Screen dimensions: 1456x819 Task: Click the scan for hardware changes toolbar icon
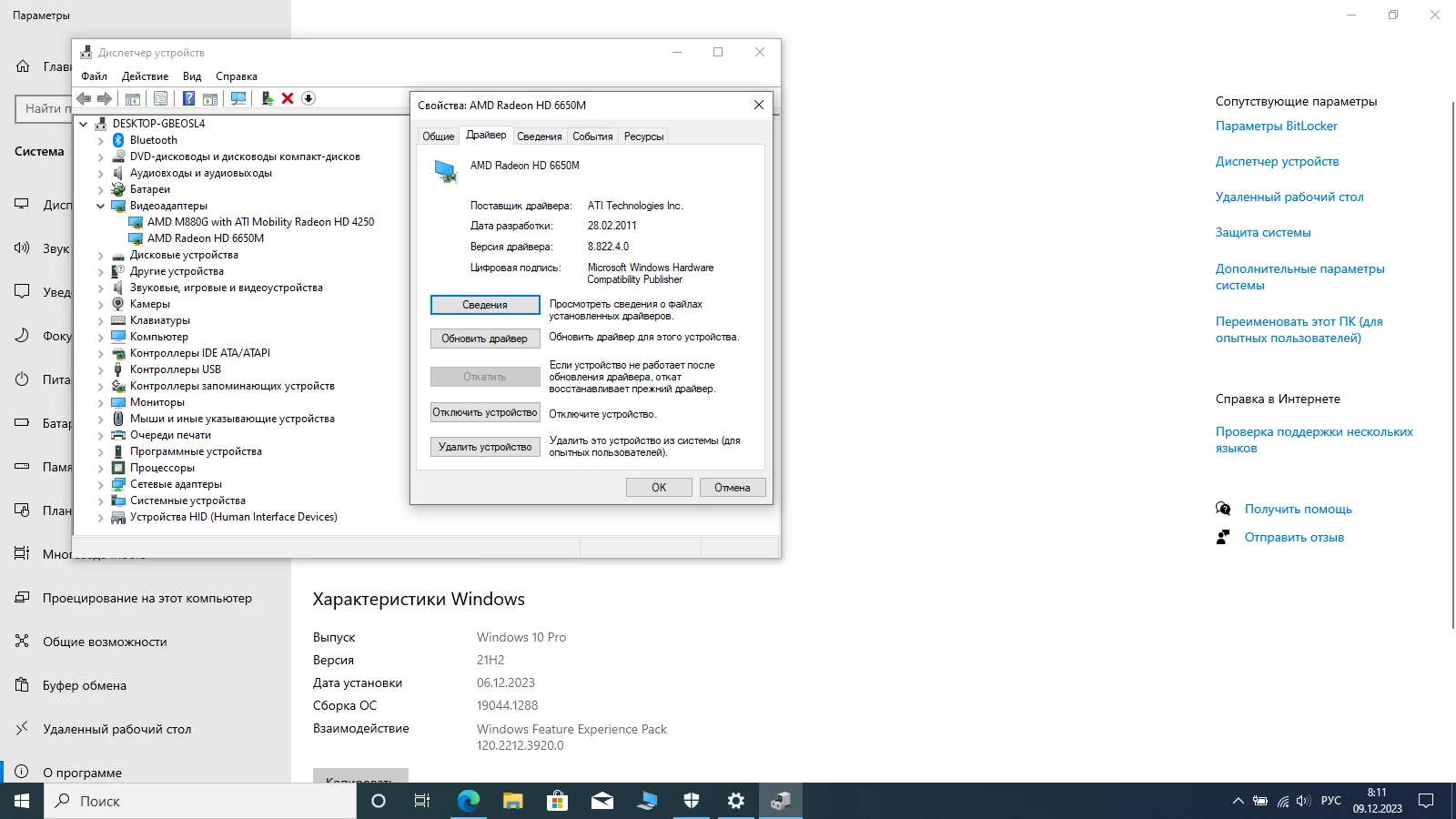pos(238,98)
